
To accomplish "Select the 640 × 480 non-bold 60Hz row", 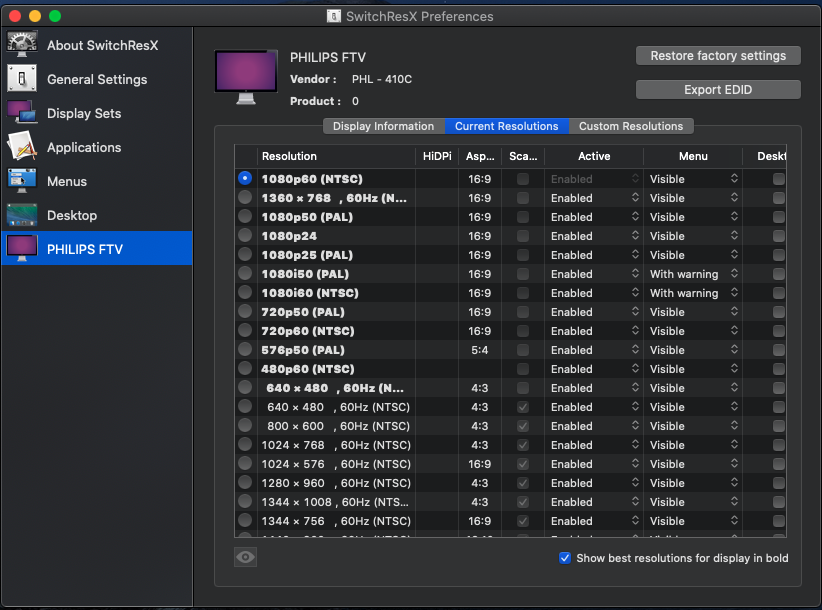I will click(339, 407).
